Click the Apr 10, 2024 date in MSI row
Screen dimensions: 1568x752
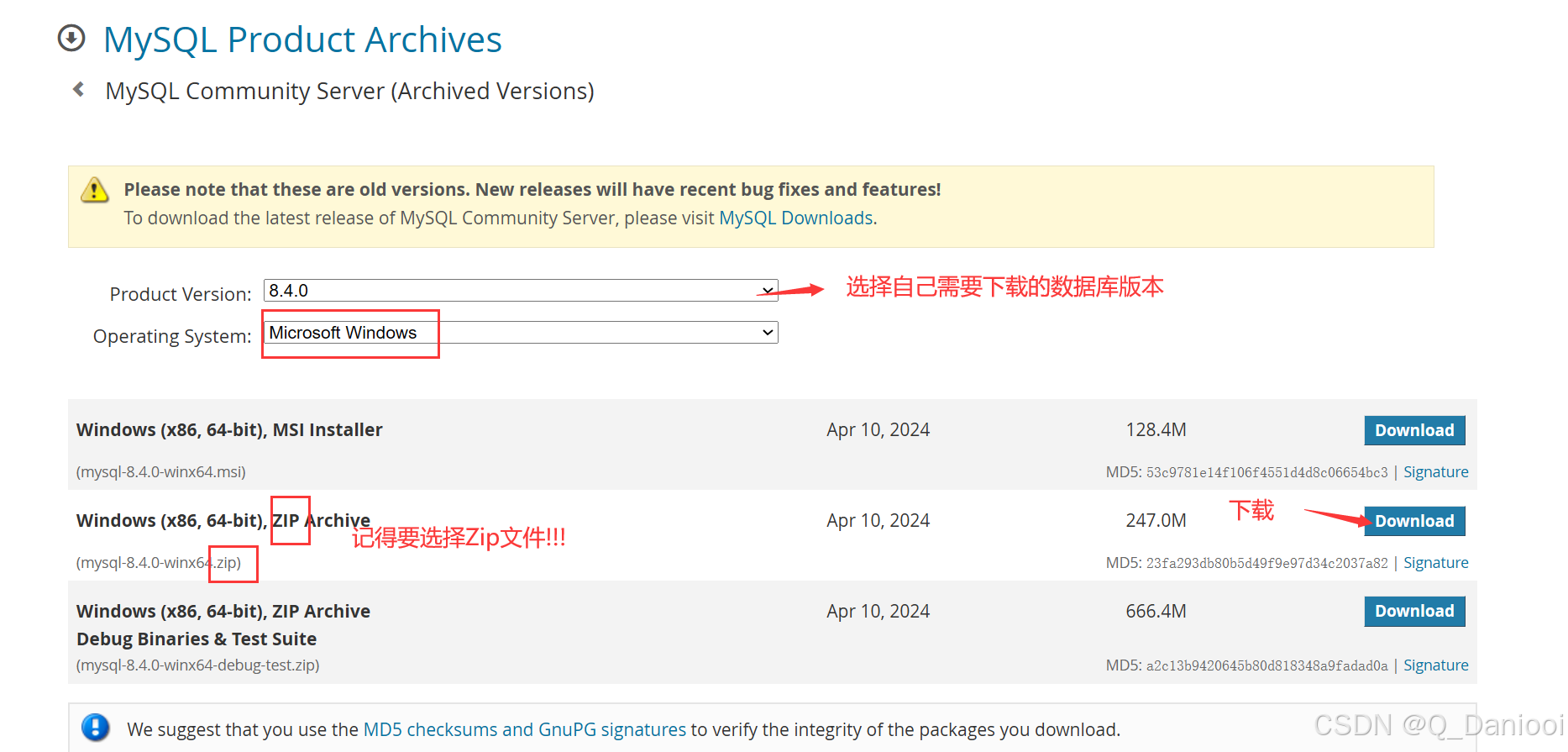[x=878, y=430]
